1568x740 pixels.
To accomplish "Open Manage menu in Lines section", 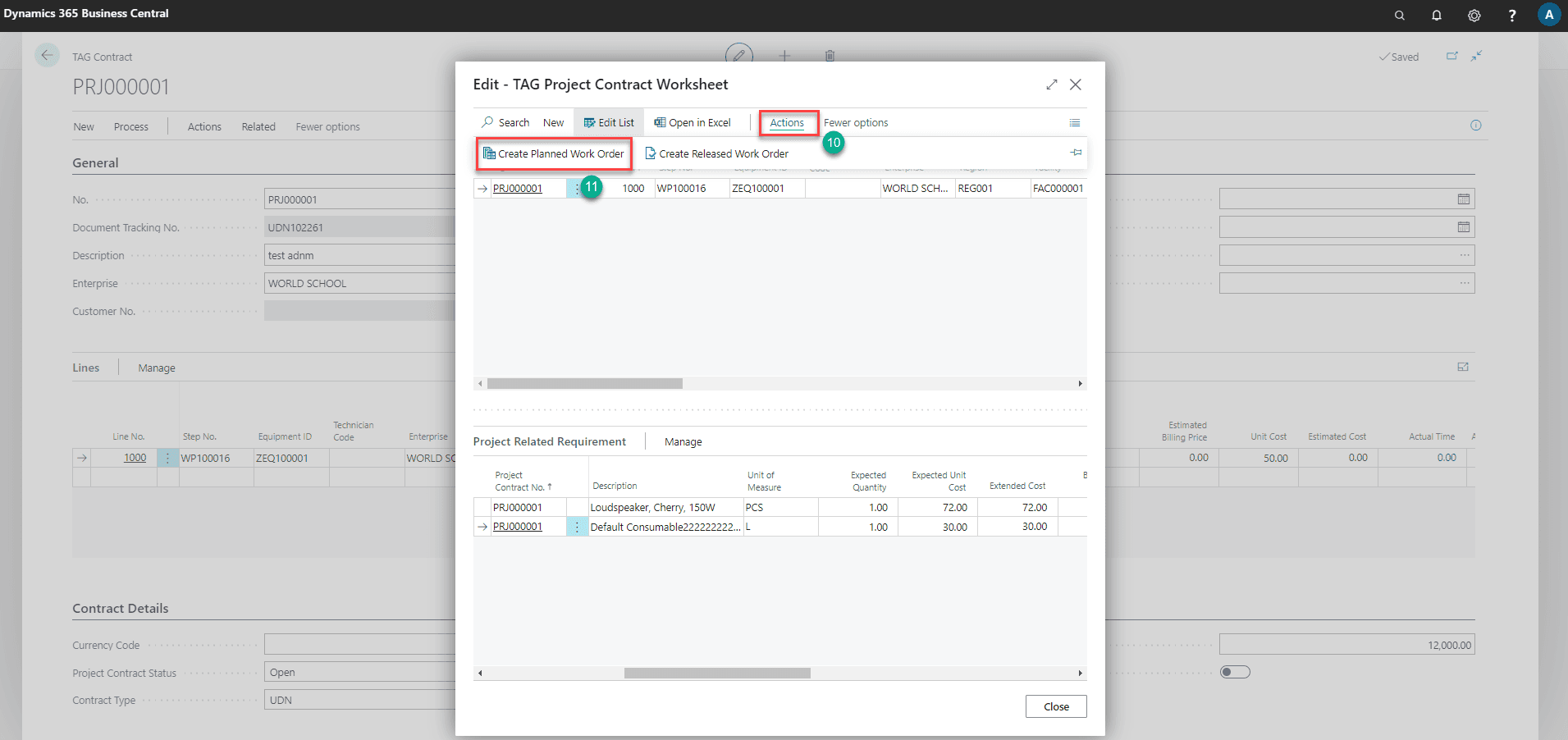I will coord(157,368).
